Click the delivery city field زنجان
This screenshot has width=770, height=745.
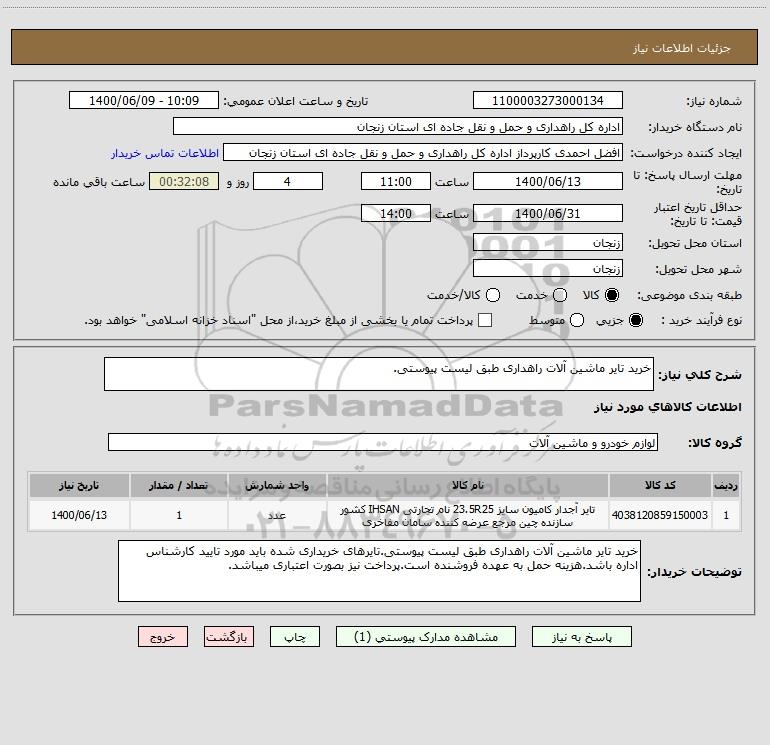point(548,268)
